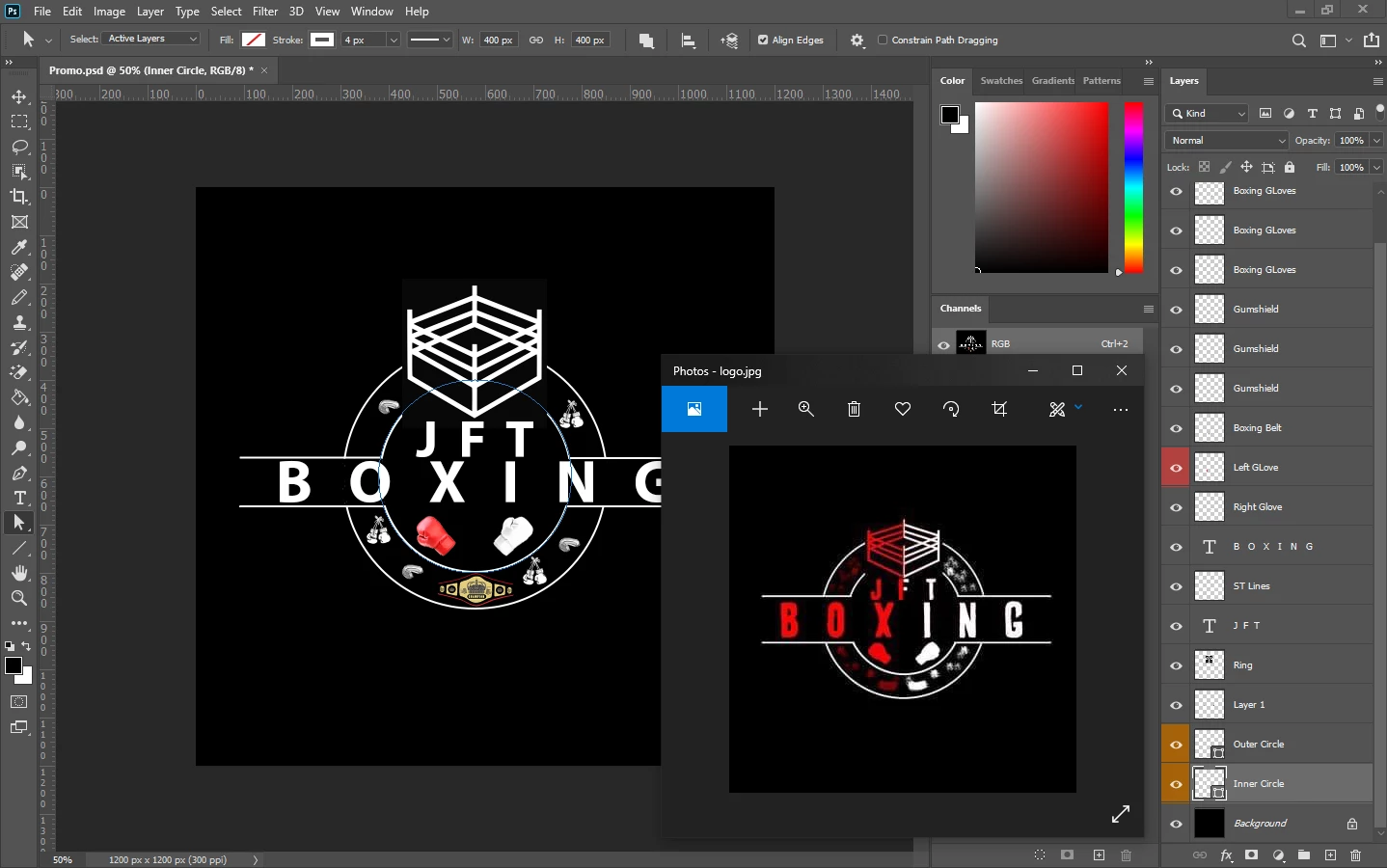Image resolution: width=1387 pixels, height=868 pixels.
Task: Switch to the Swatches tab
Action: pos(1001,81)
